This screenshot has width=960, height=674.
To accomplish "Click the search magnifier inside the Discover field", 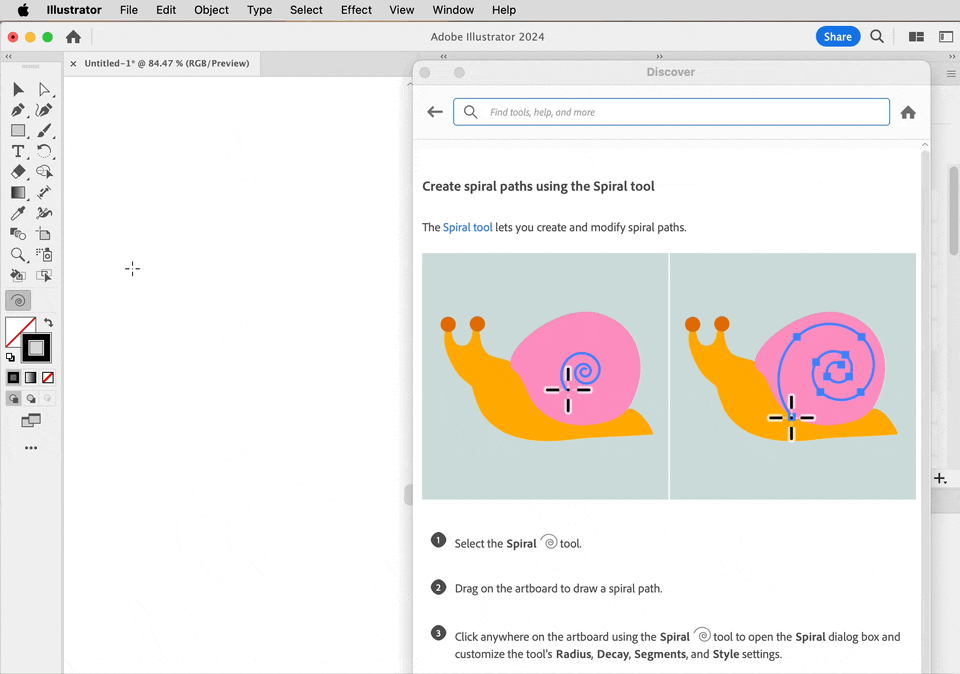I will click(x=470, y=112).
